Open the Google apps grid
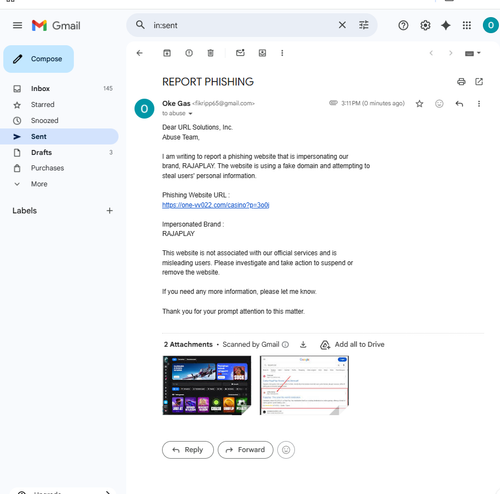Screen dimensions: 500x494 click(467, 25)
